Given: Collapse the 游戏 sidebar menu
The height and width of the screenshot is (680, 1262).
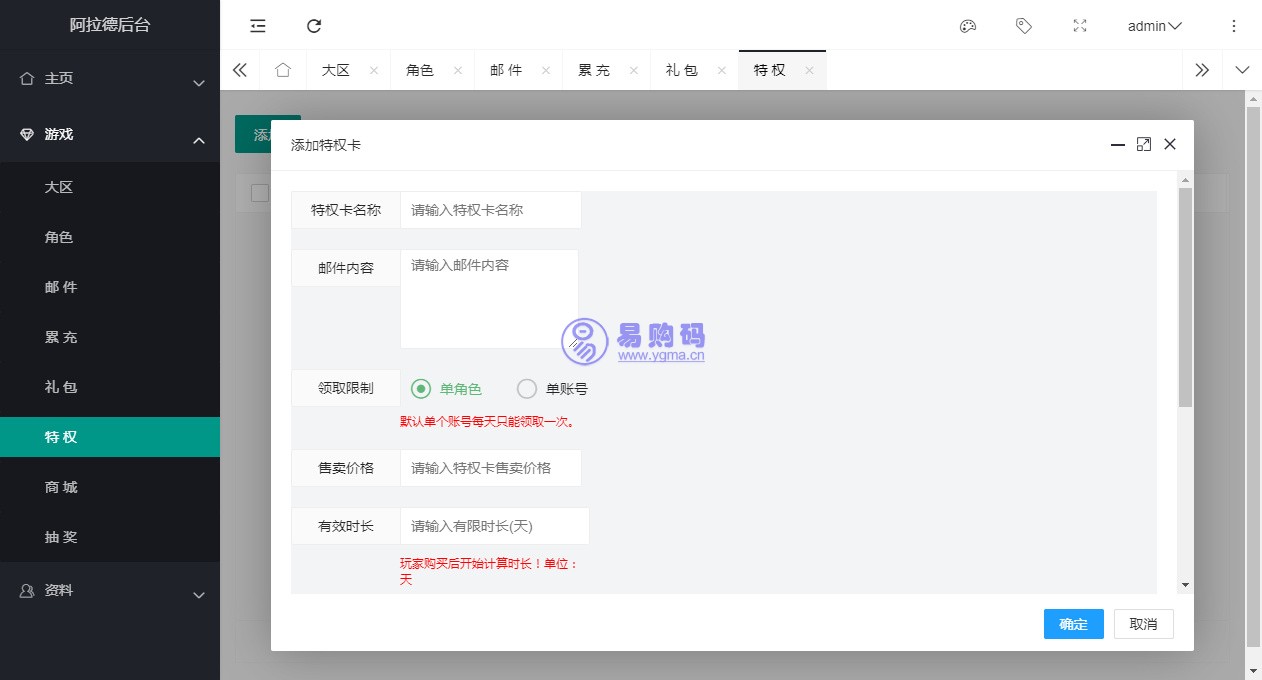Looking at the screenshot, I should click(110, 135).
